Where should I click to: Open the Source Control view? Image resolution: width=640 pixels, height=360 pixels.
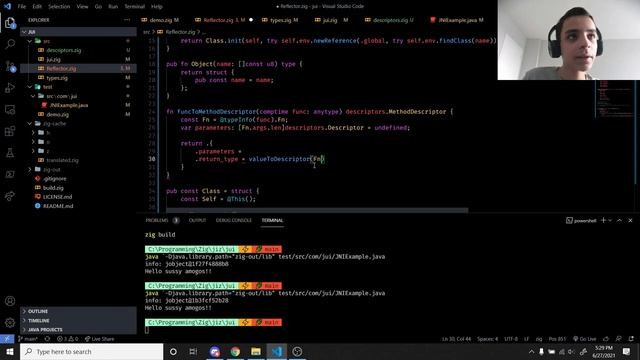(10, 66)
